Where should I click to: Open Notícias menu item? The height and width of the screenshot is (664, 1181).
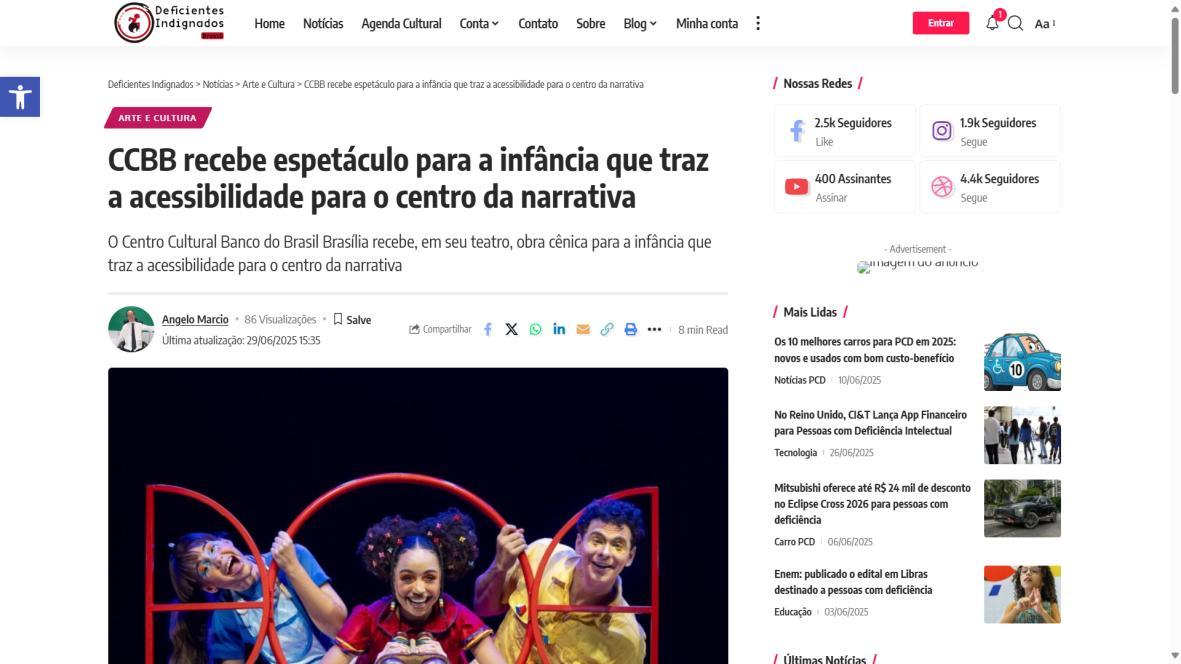323,23
